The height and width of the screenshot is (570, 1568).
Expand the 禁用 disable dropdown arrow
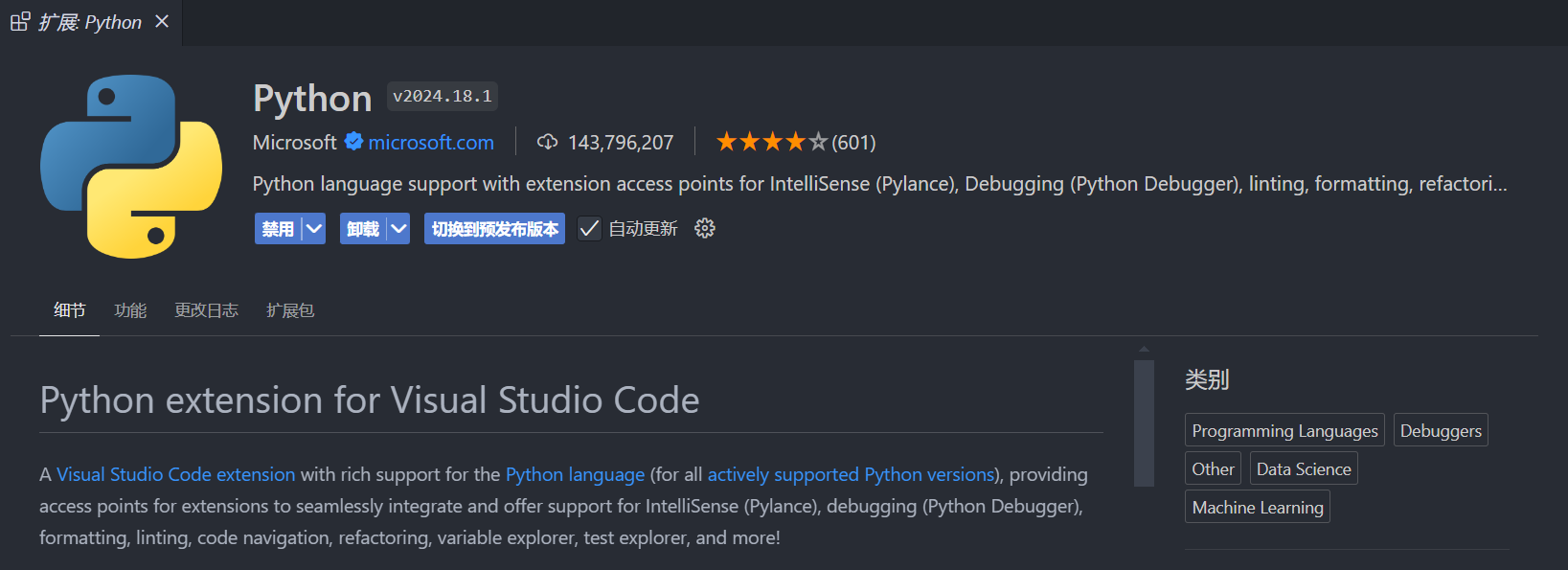[x=313, y=229]
